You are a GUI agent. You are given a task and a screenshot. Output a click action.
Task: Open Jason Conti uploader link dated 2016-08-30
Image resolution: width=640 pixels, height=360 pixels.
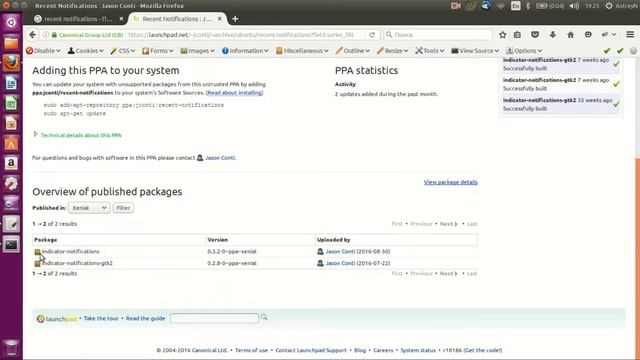point(340,251)
